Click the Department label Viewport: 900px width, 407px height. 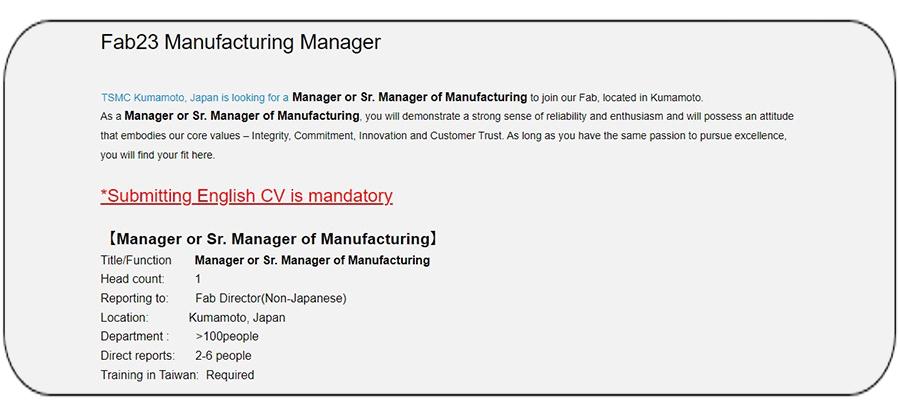[x=135, y=337]
